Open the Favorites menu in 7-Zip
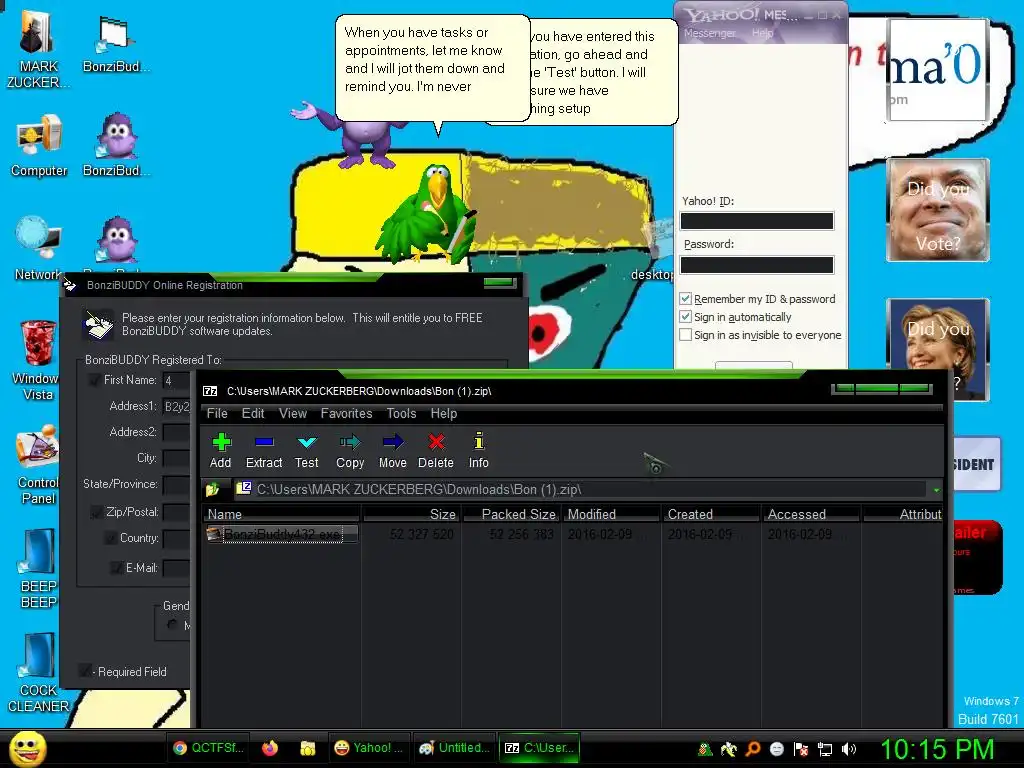This screenshot has height=768, width=1024. click(x=346, y=413)
